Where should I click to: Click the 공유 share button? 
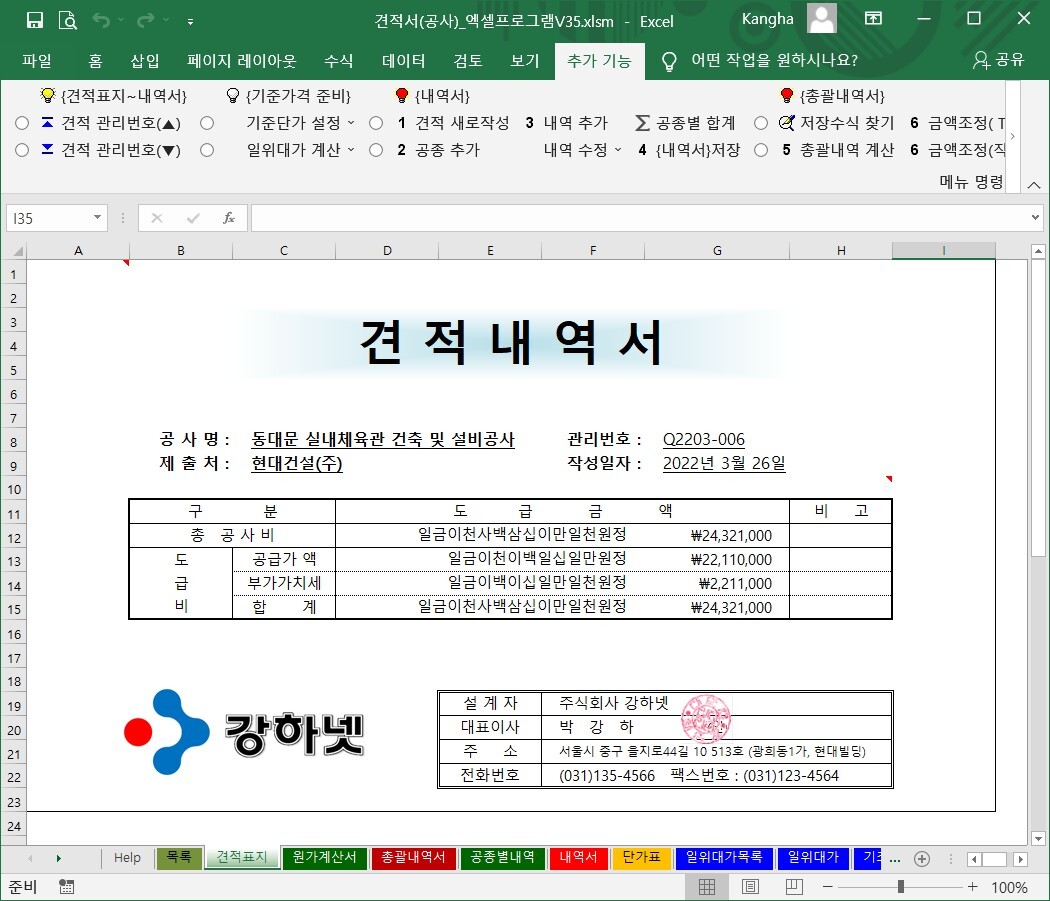coord(998,60)
